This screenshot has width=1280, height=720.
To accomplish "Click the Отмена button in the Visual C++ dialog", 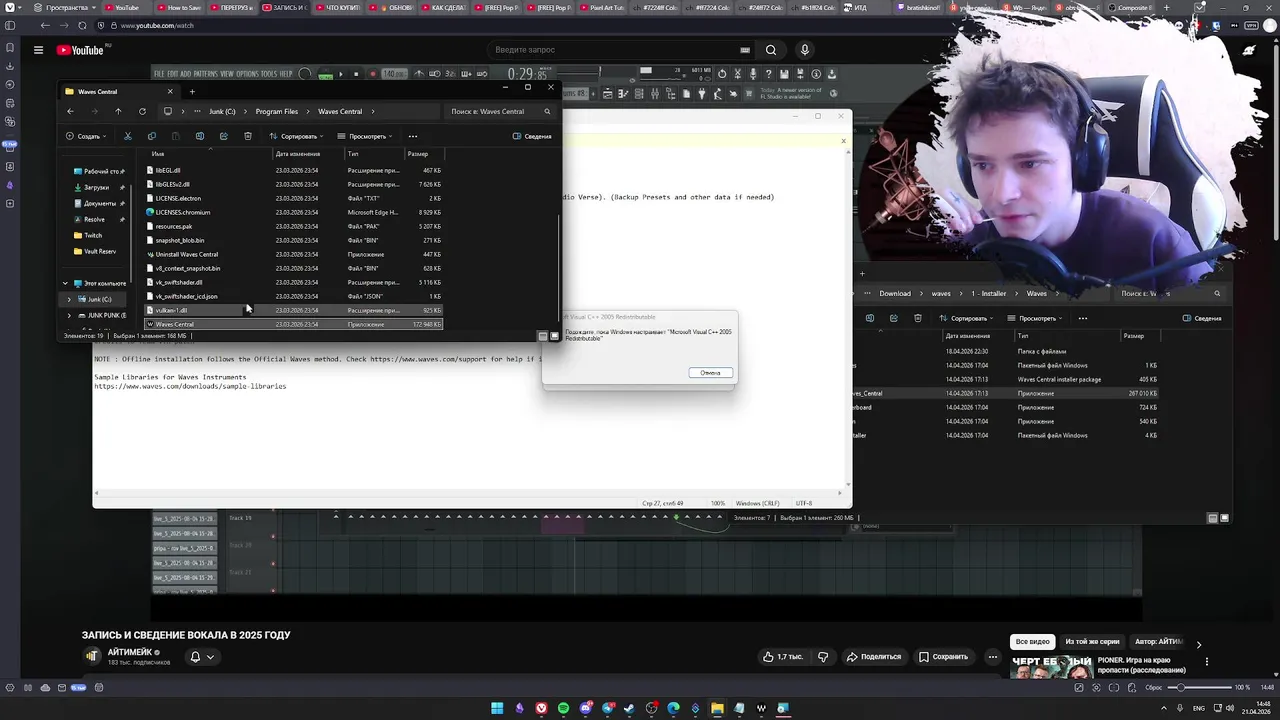I will [710, 373].
